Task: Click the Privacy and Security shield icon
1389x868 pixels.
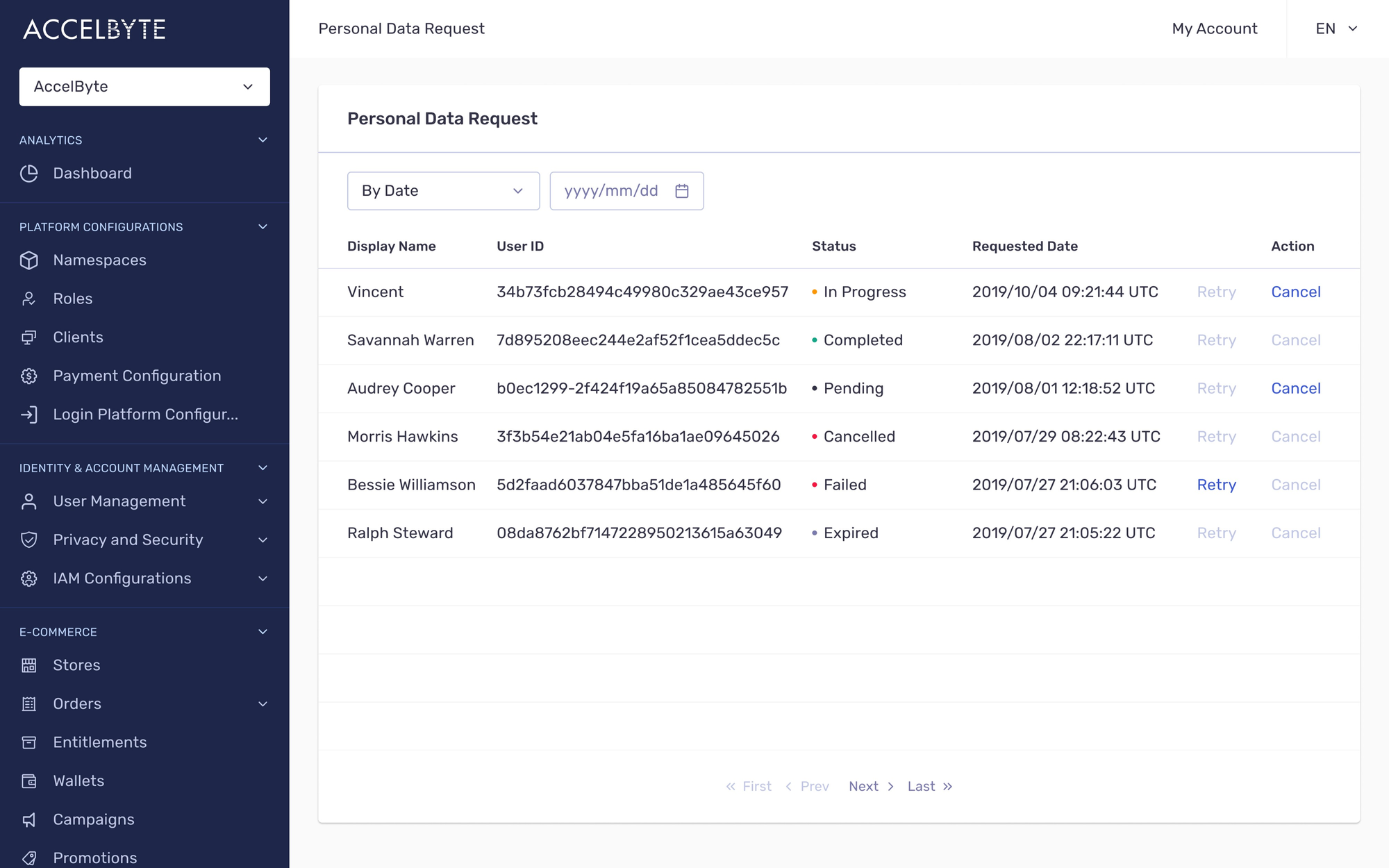Action: (29, 540)
